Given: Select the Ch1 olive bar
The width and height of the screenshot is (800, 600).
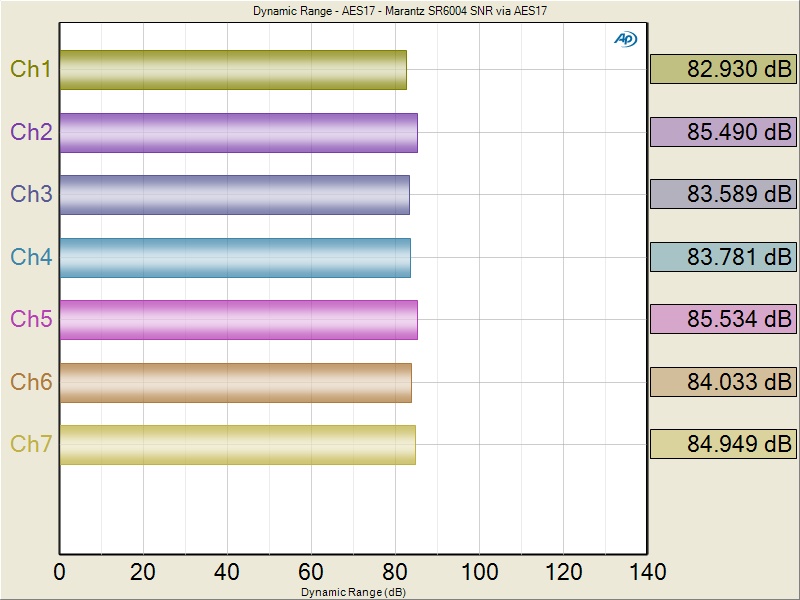Looking at the screenshot, I should 233,70.
